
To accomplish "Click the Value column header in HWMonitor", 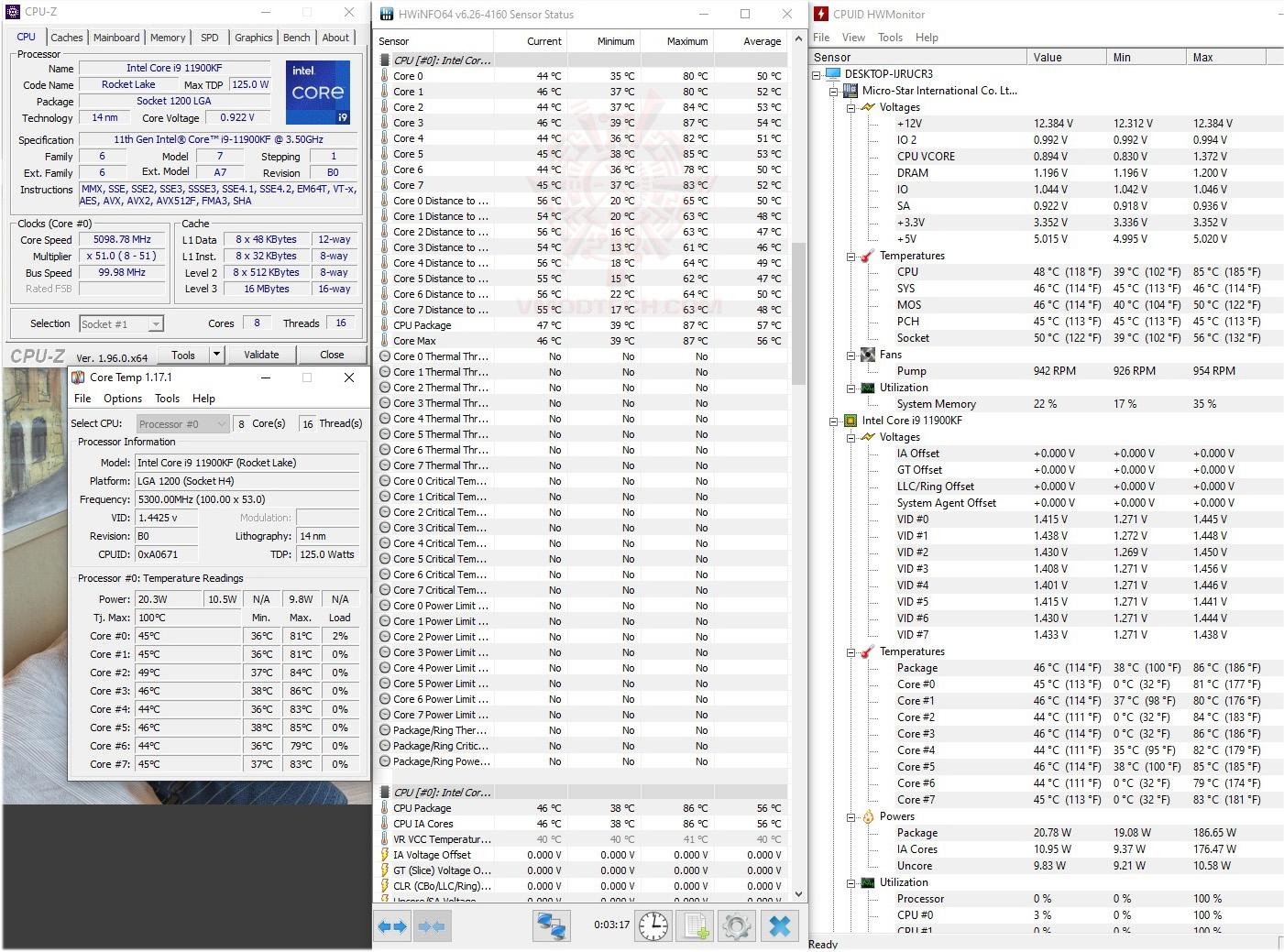I will pos(1066,57).
